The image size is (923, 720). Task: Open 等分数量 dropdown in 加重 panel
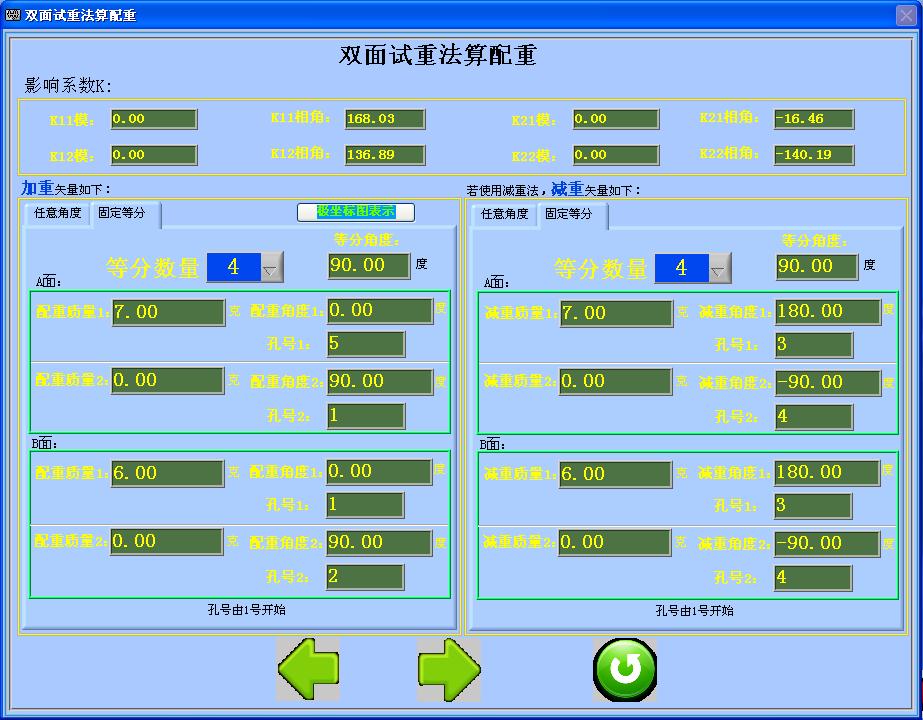point(271,268)
